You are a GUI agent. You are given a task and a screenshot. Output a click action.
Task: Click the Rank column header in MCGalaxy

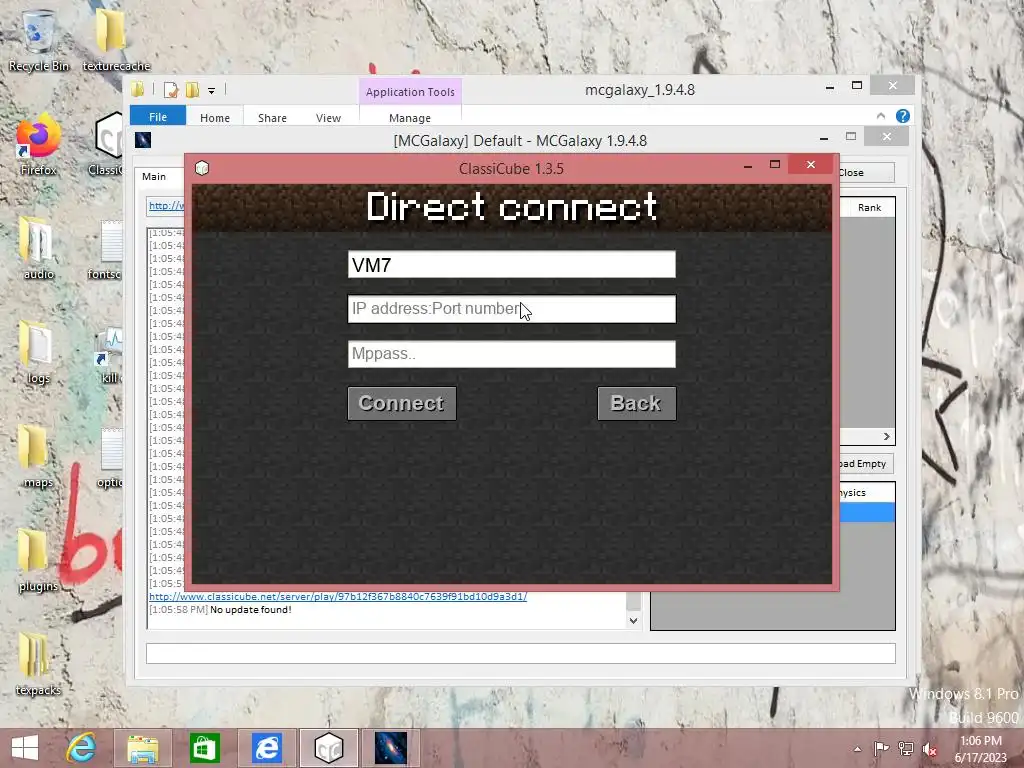click(x=869, y=208)
